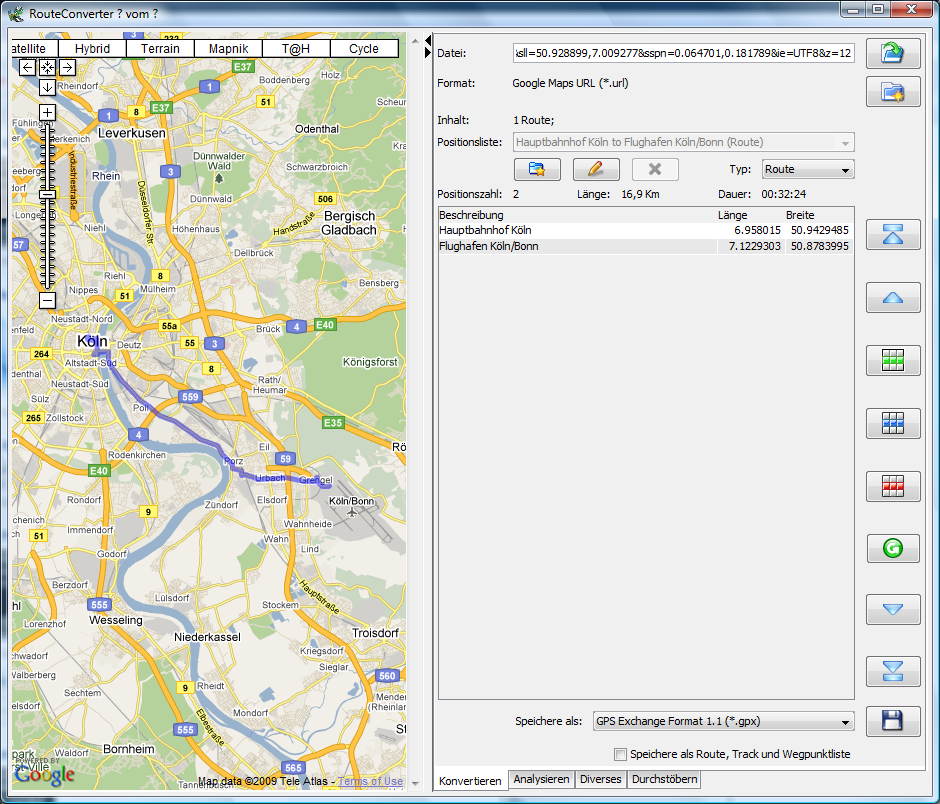Open the Terms of Use link

click(x=370, y=781)
